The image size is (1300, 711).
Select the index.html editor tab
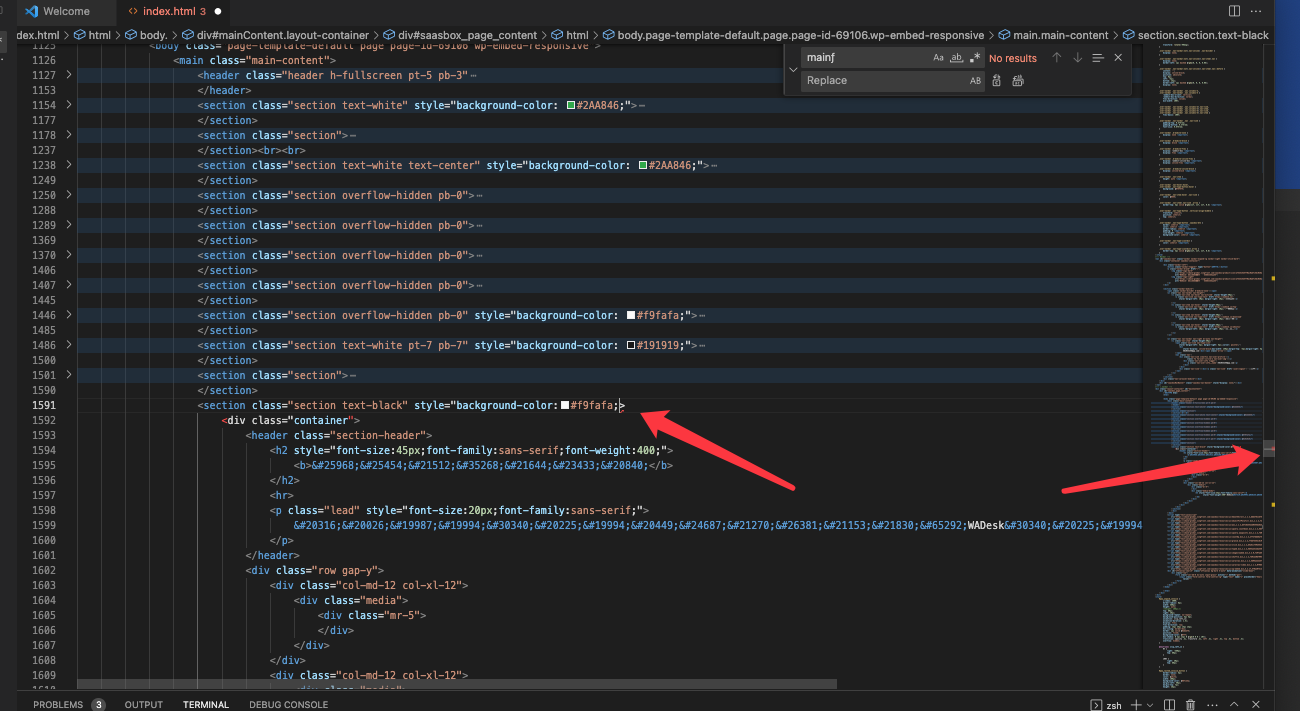(173, 11)
